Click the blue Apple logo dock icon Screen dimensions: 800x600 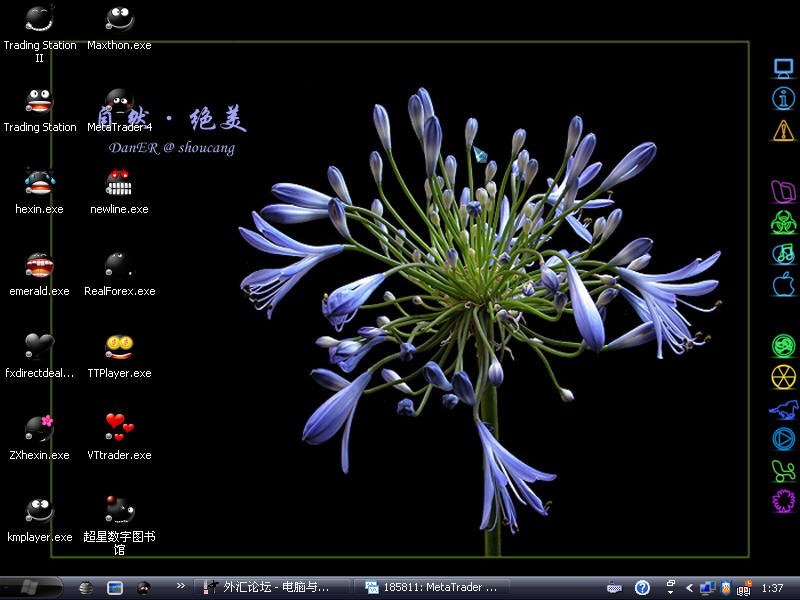pos(783,285)
